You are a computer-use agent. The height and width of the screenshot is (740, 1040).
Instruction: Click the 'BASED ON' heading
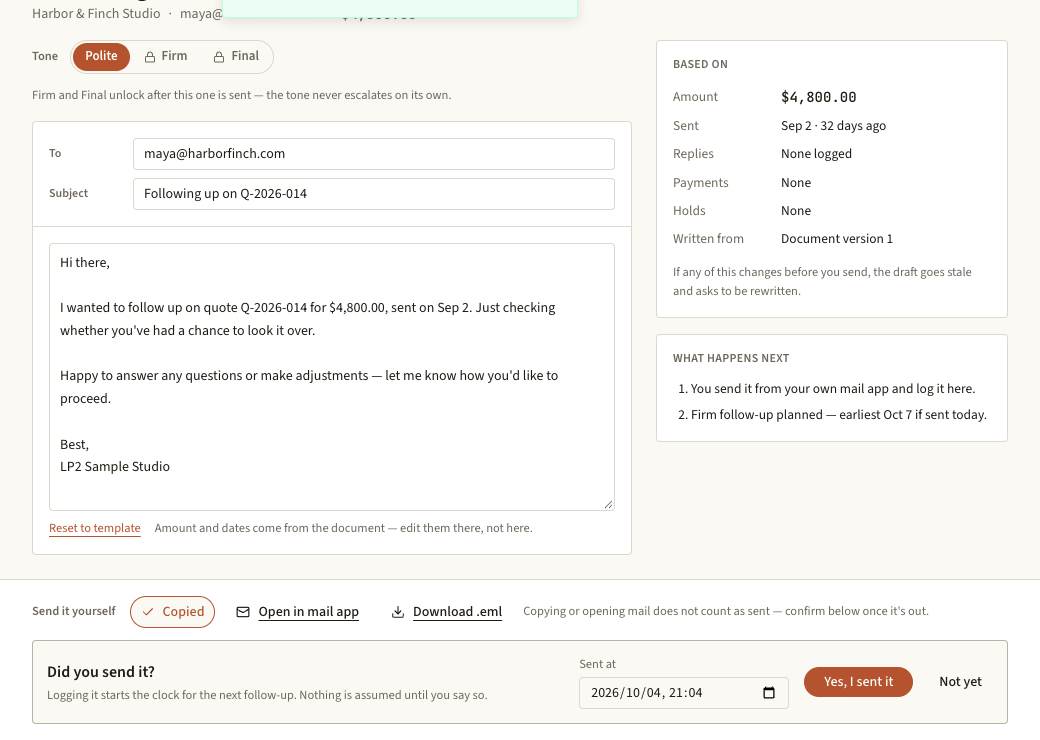(x=700, y=64)
